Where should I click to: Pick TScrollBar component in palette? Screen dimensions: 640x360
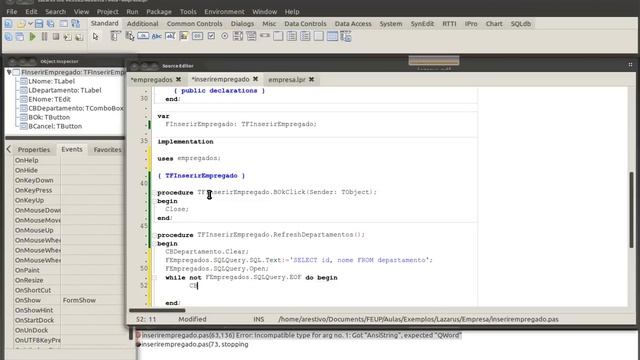coord(265,36)
